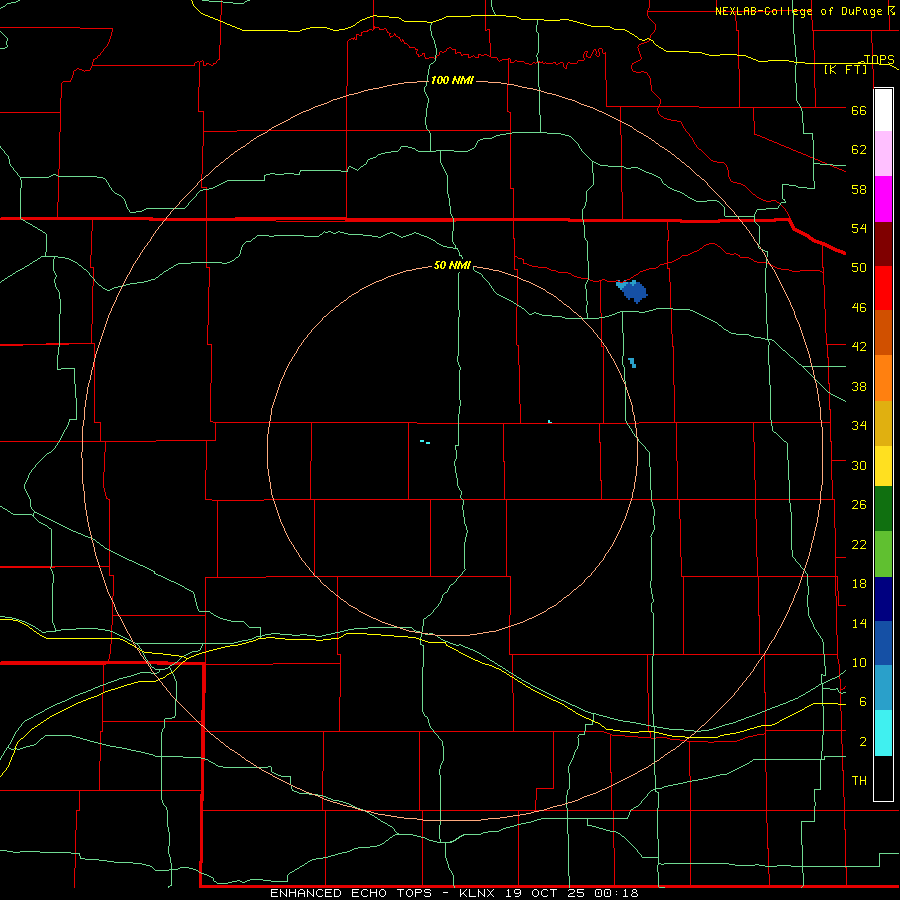Click the '66' legend value
The width and height of the screenshot is (900, 900).
(x=859, y=110)
